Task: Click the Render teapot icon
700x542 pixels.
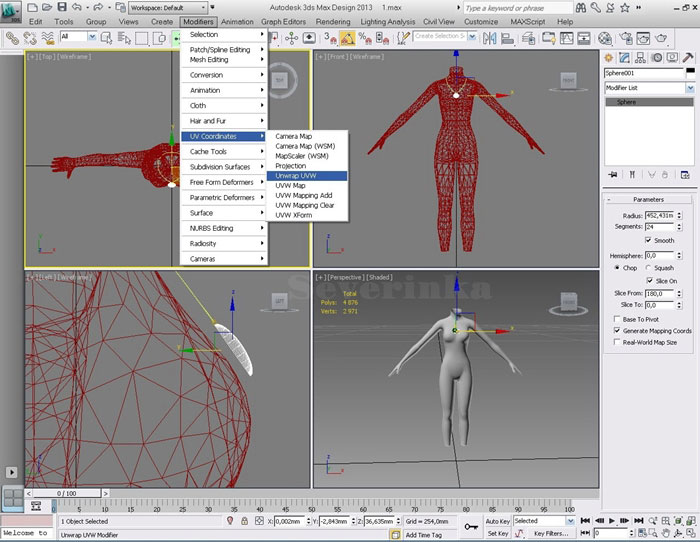Action: [x=662, y=38]
